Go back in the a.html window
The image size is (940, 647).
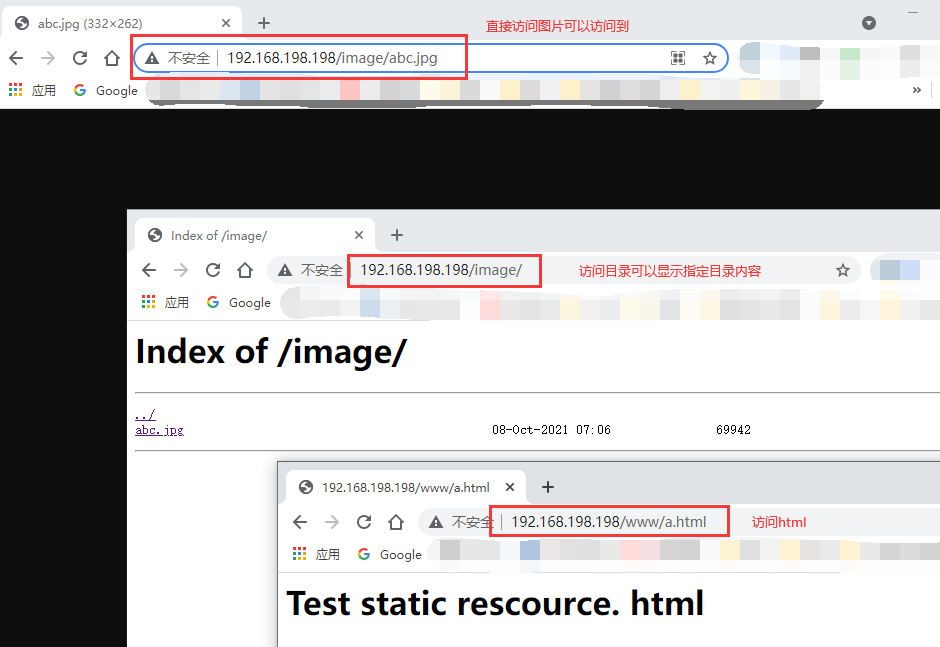300,522
